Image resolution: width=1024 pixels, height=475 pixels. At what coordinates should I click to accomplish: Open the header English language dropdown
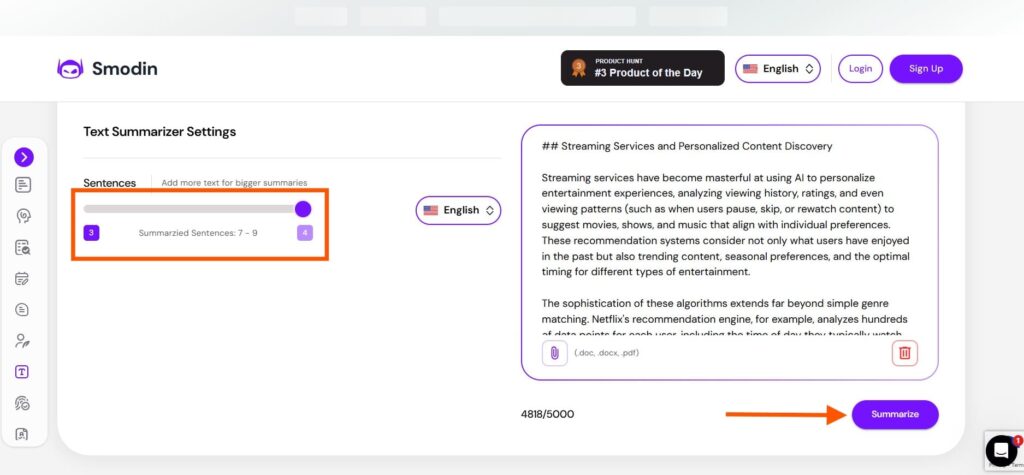coord(778,69)
